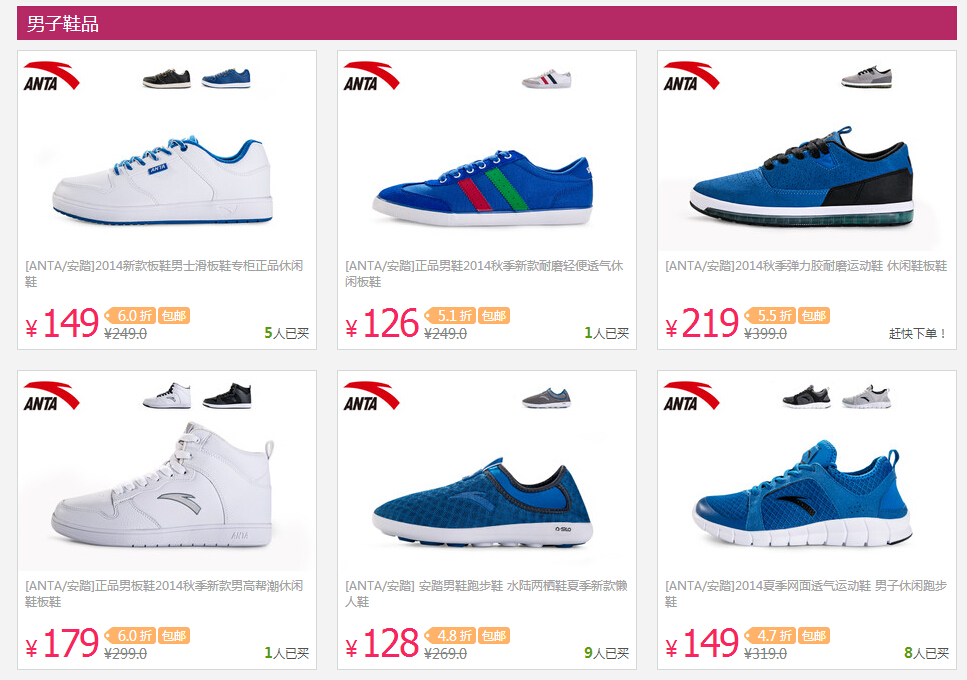Pick the grey slip-on variant thumbnail
Viewport: 967px width, 680px height.
[546, 398]
